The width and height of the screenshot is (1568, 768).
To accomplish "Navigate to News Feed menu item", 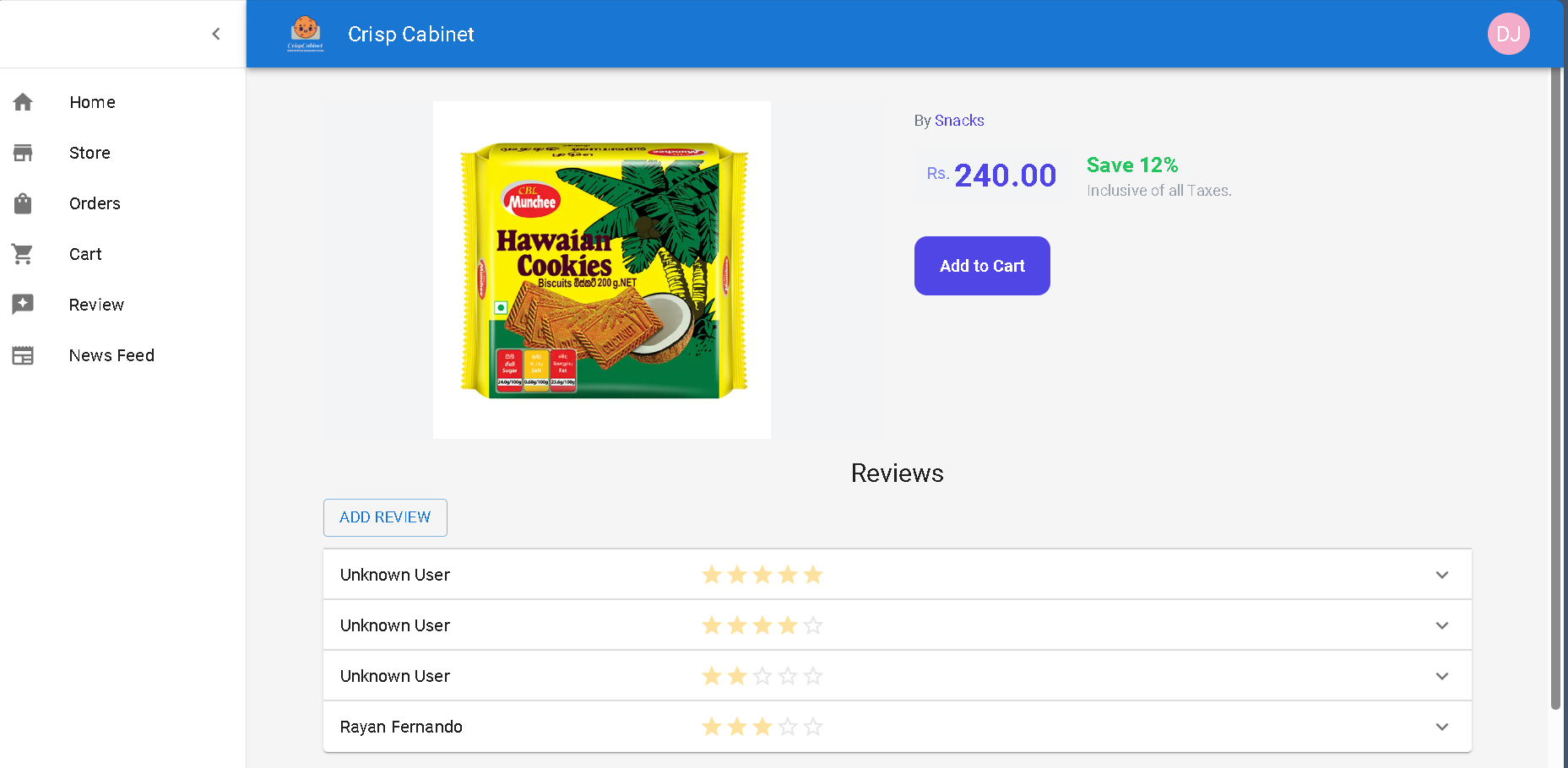I will tap(111, 355).
